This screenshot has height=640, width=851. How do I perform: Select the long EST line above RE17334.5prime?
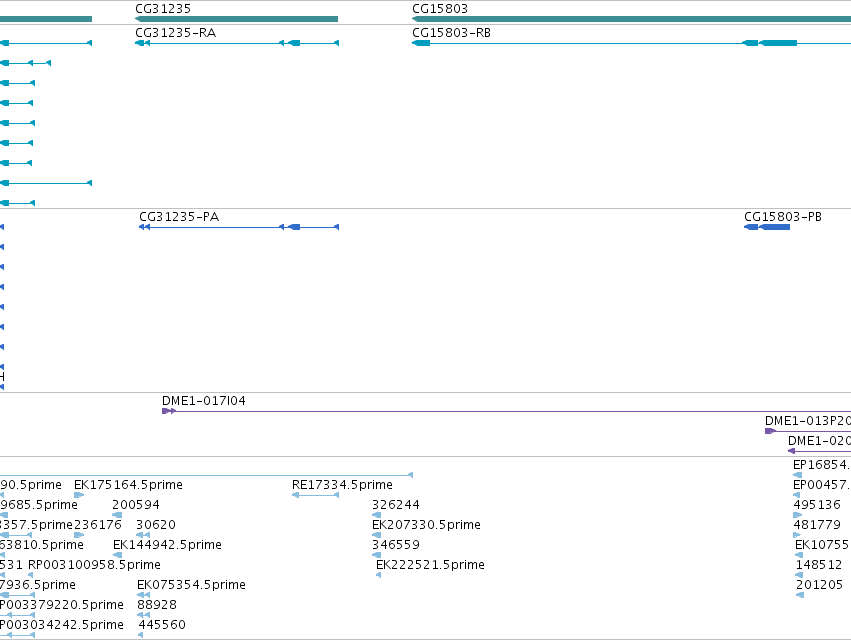[206, 475]
